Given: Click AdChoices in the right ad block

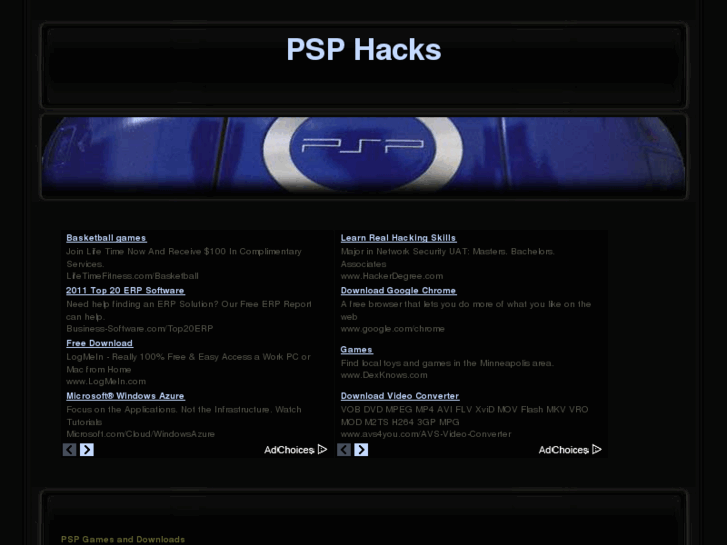Looking at the screenshot, I should point(570,449).
